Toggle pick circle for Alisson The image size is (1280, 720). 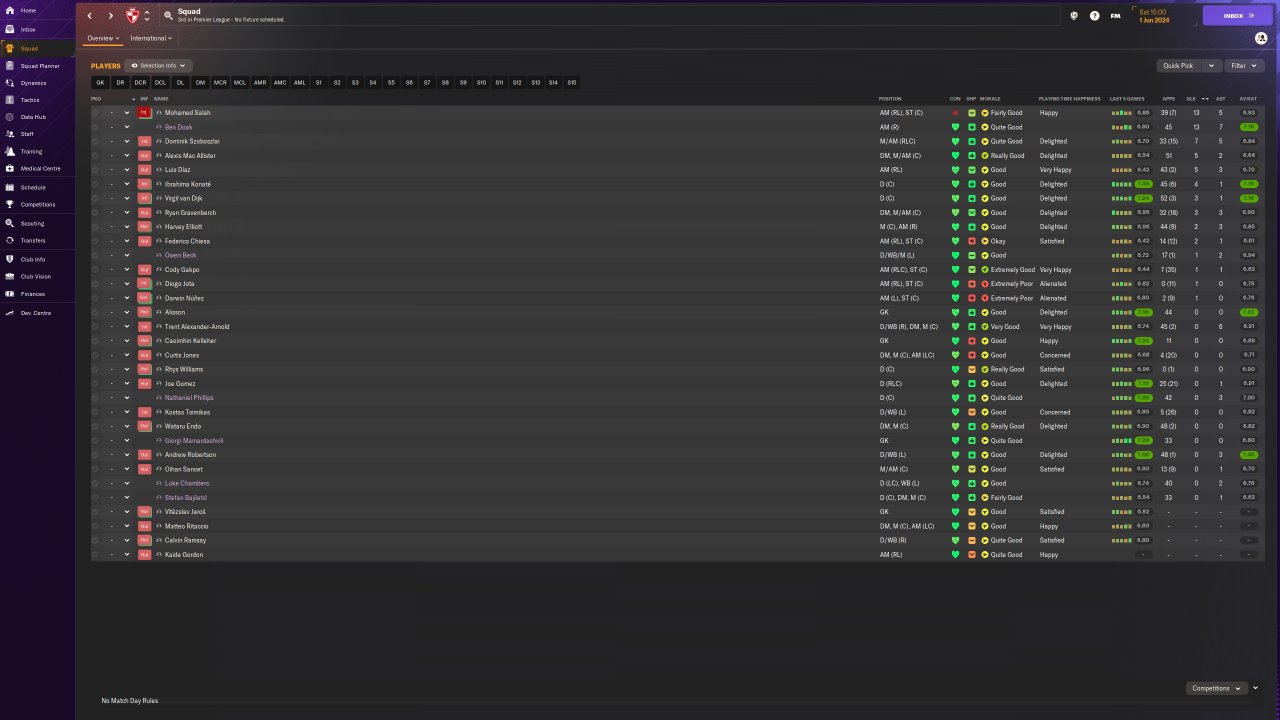[x=96, y=312]
